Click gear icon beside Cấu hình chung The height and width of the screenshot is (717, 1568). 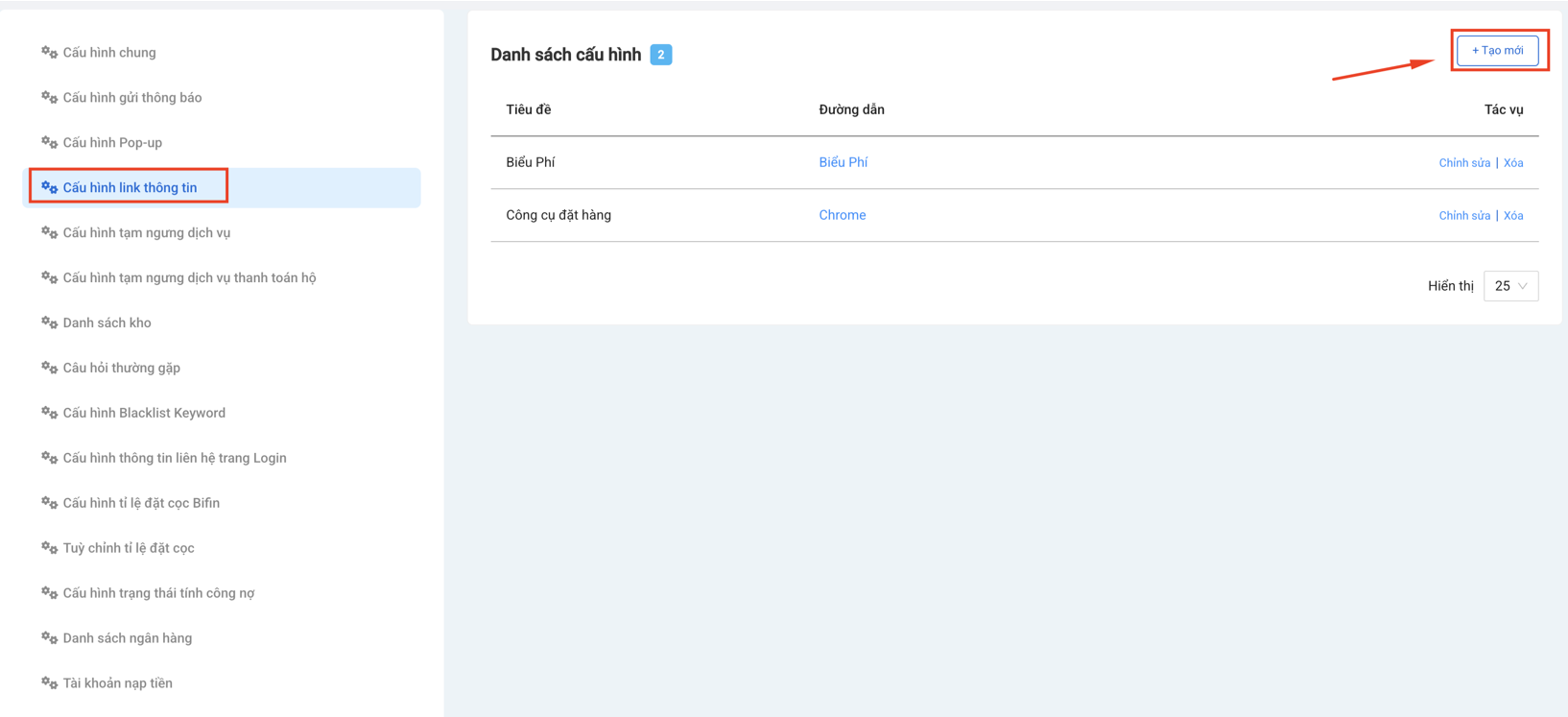49,53
